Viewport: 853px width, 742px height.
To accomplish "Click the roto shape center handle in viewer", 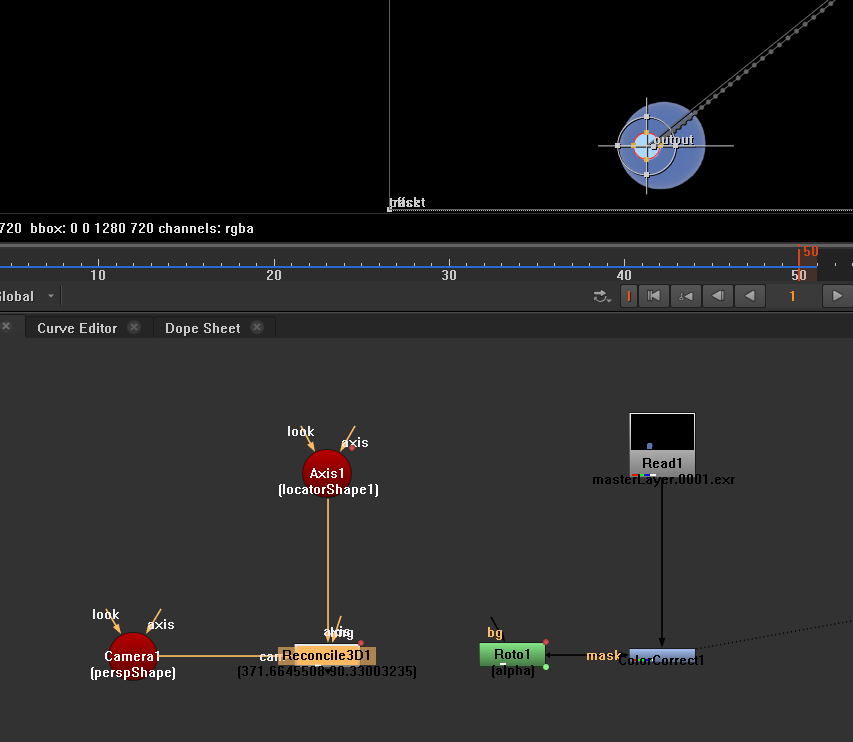I will coord(646,146).
